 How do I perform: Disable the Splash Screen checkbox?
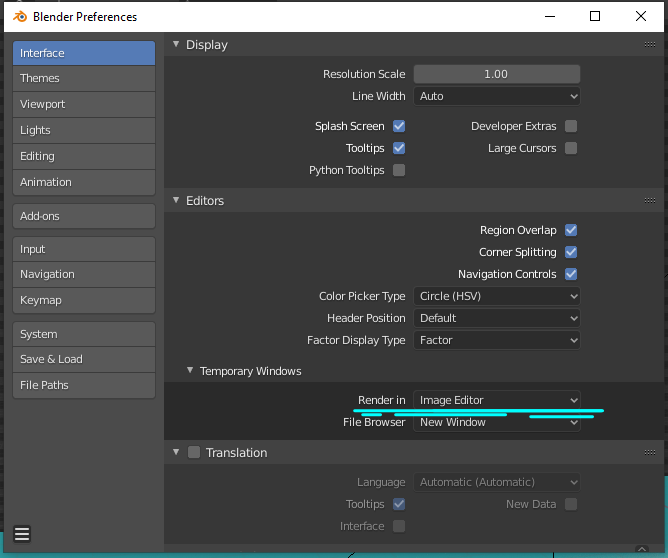[x=399, y=126]
